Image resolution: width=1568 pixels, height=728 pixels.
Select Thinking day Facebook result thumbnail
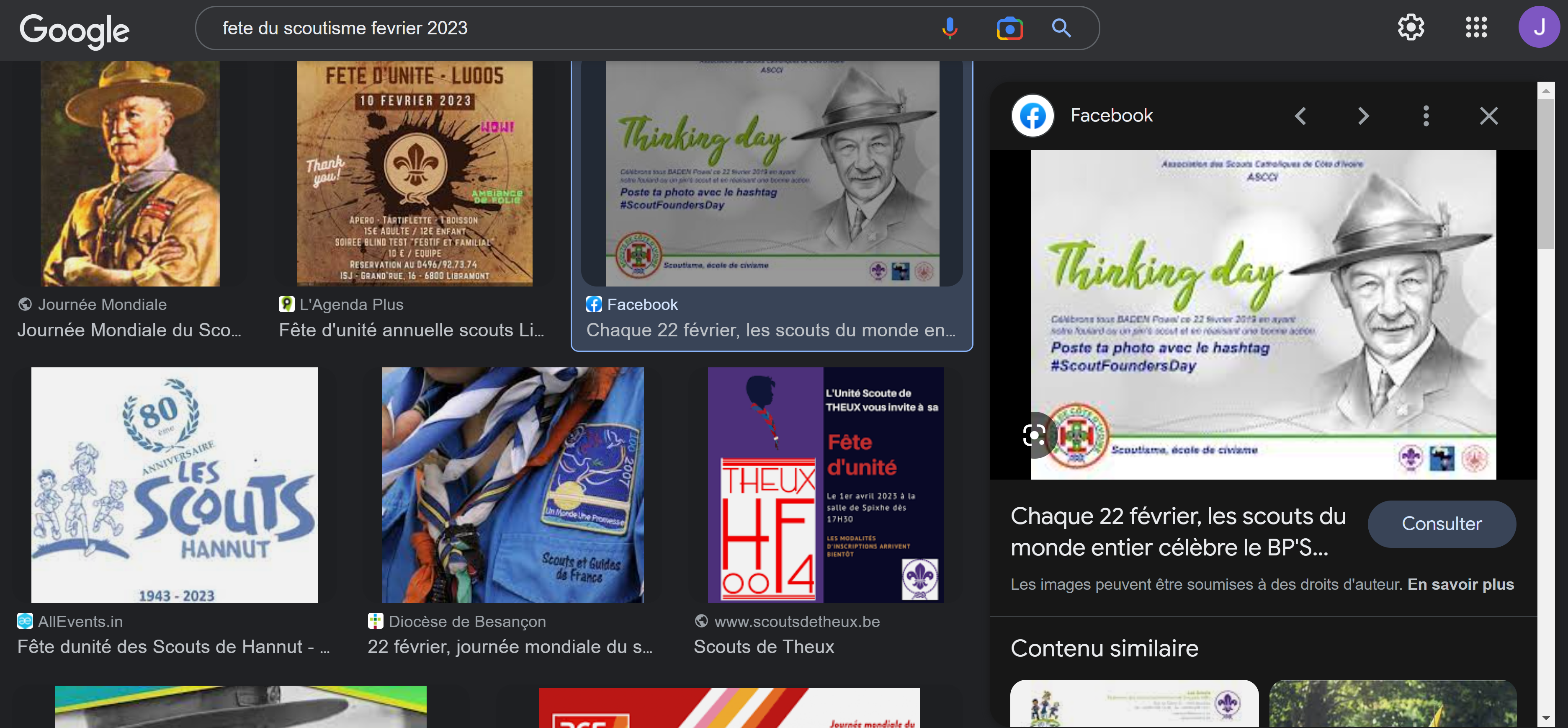[772, 174]
